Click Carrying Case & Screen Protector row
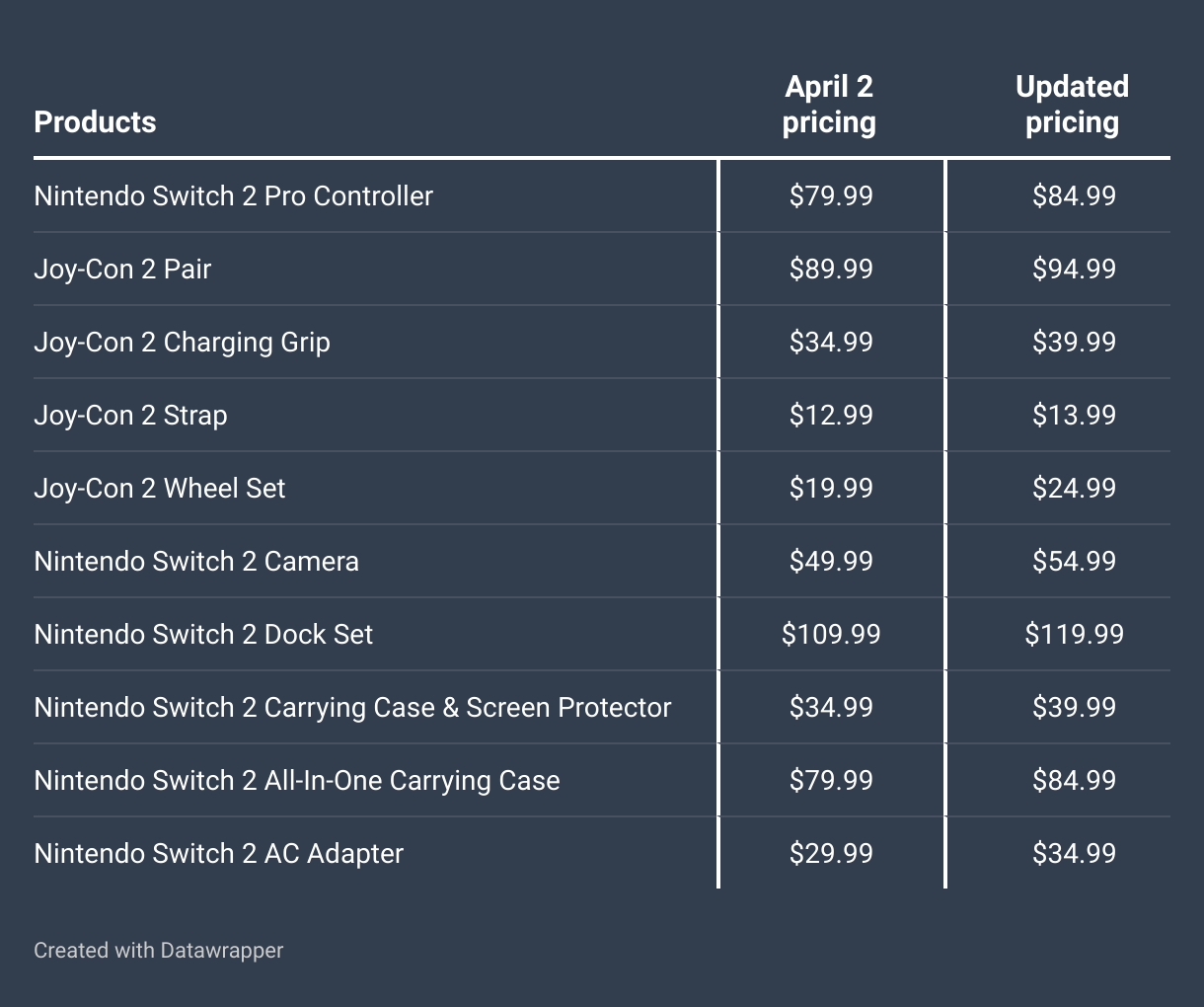 click(352, 707)
